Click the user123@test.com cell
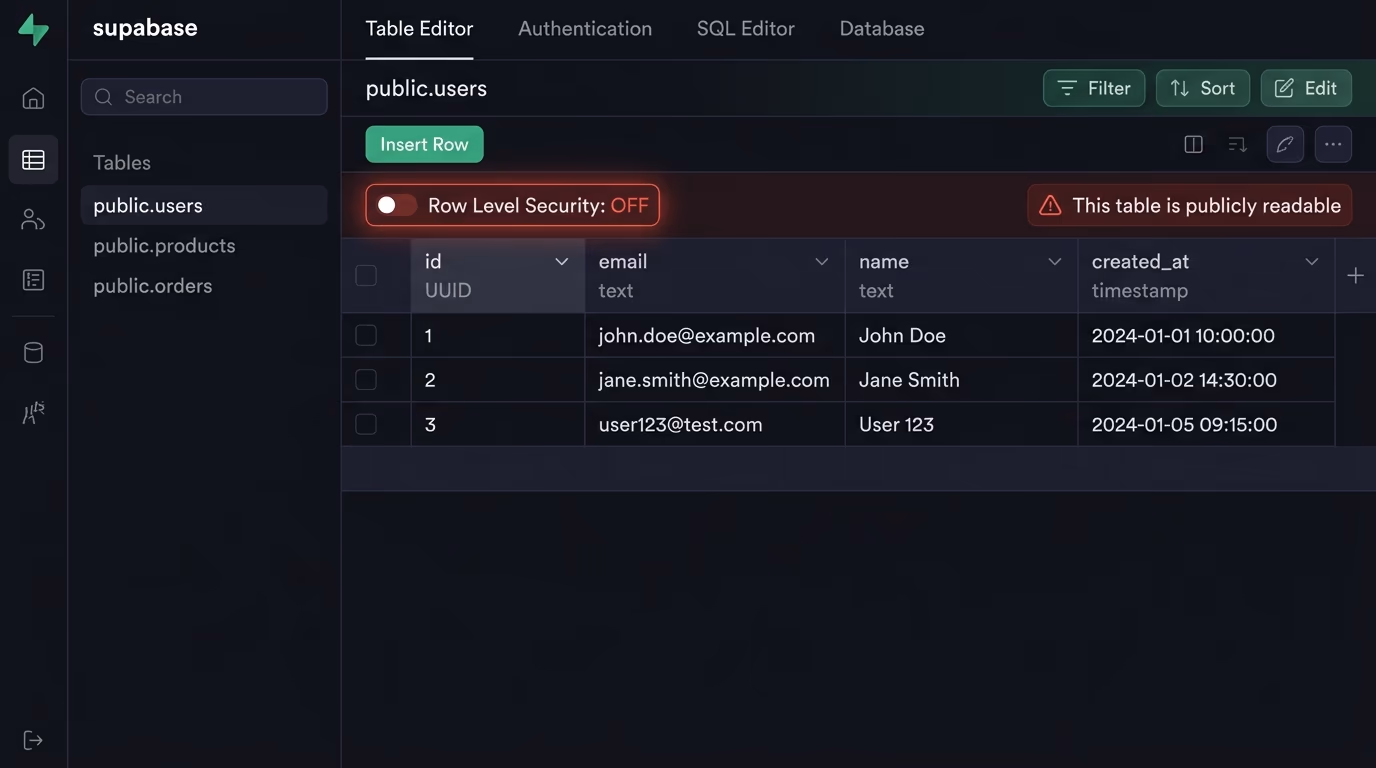1376x768 pixels. (x=715, y=424)
